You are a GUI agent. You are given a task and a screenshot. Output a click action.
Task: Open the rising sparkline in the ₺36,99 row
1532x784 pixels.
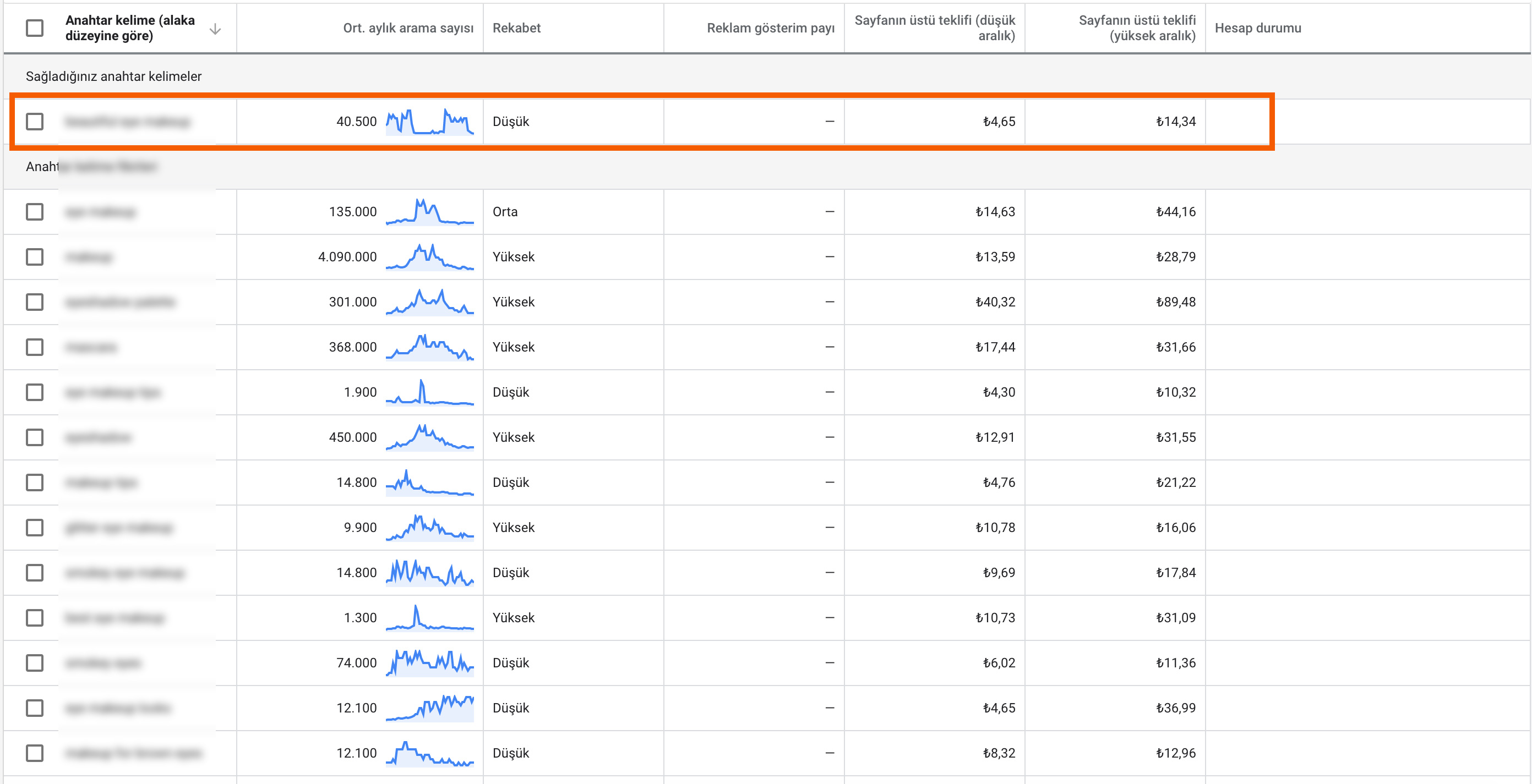(x=429, y=708)
